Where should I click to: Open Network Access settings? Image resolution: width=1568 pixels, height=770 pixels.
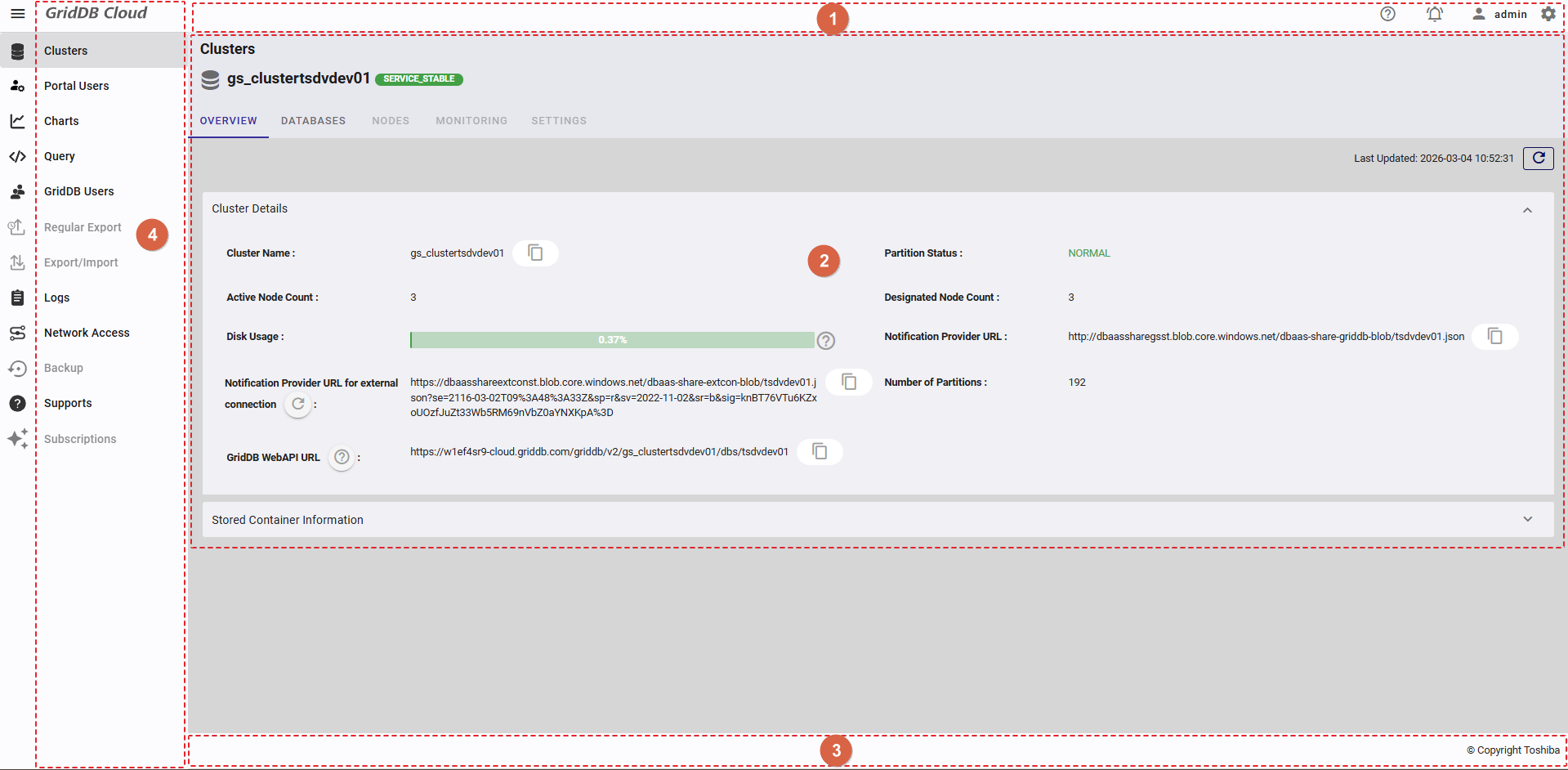pyautogui.click(x=87, y=333)
